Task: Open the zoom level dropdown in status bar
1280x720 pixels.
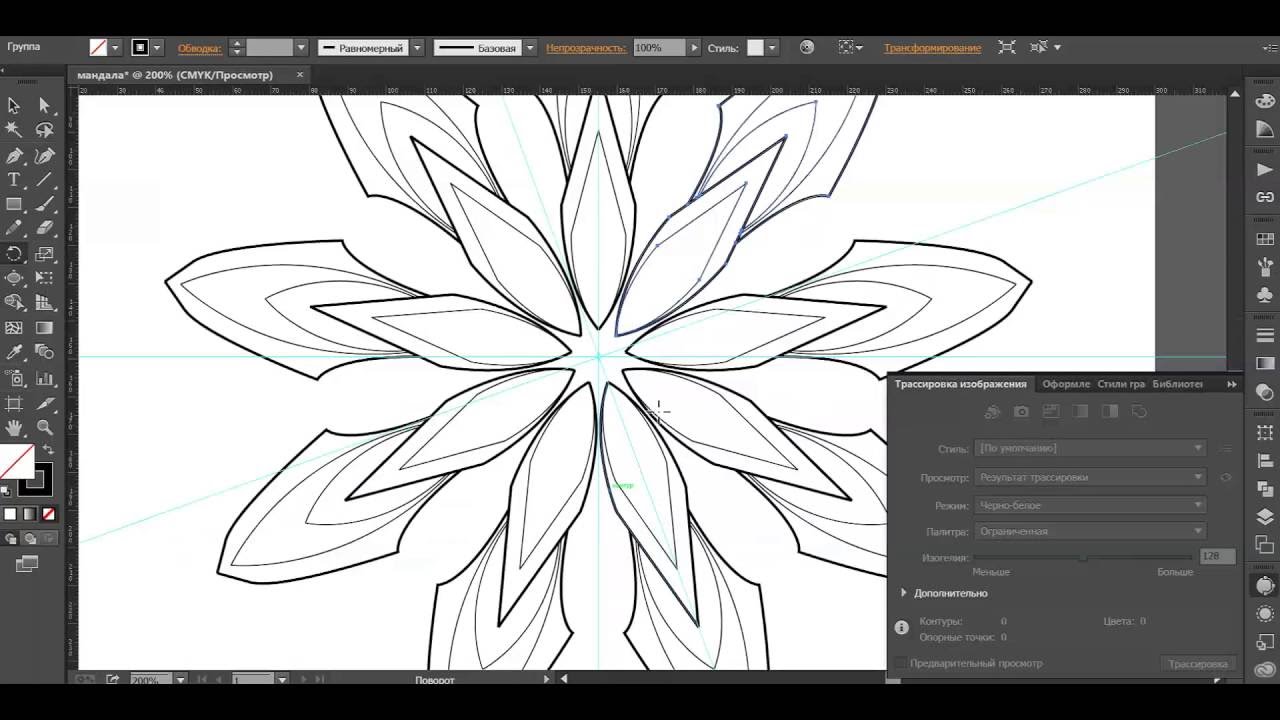Action: [181, 680]
